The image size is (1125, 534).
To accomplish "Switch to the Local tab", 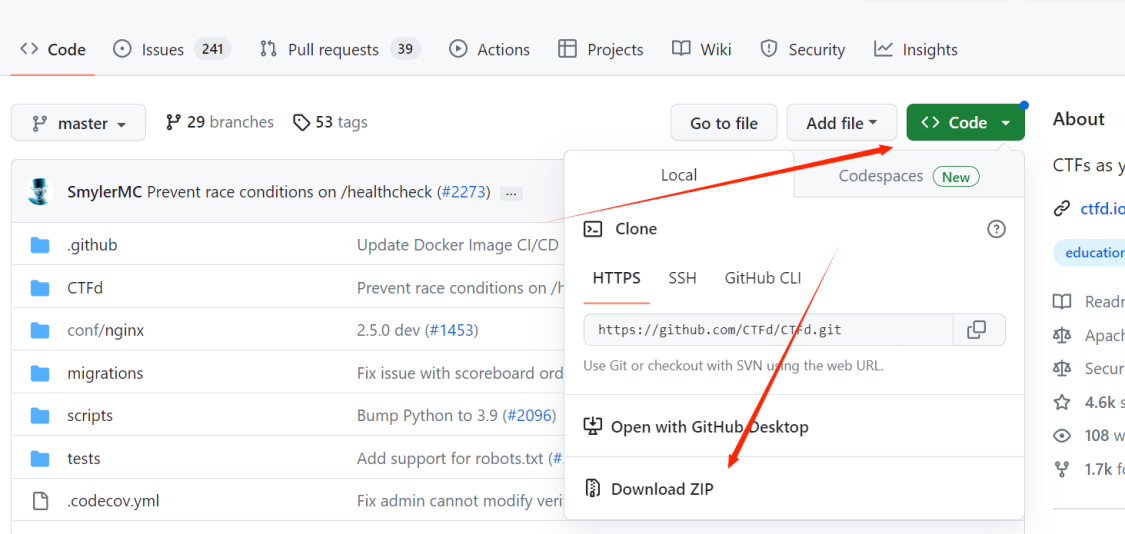I will (x=679, y=175).
